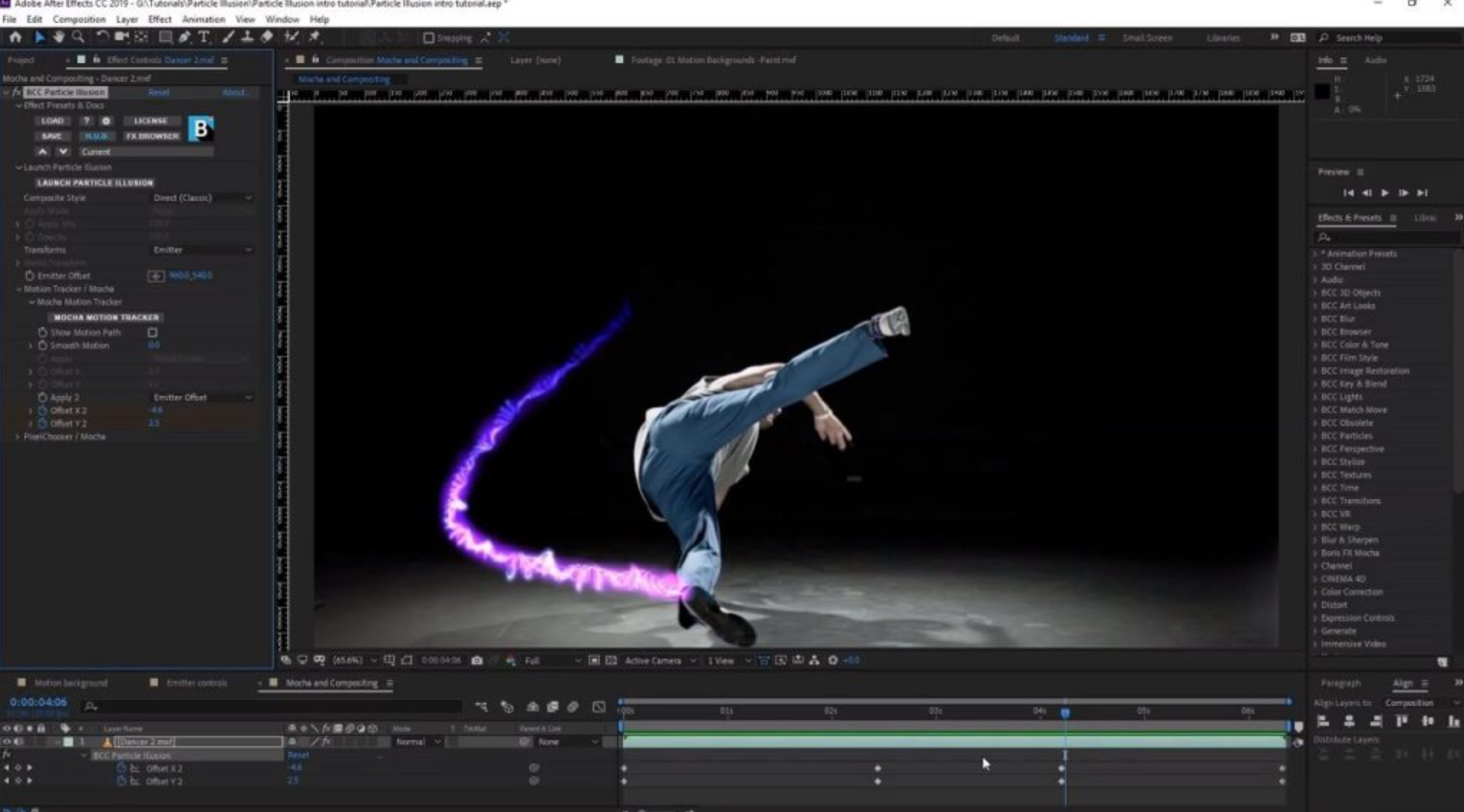Image resolution: width=1464 pixels, height=812 pixels.
Task: Select the Pan Behind anchor point tool
Action: [x=142, y=37]
